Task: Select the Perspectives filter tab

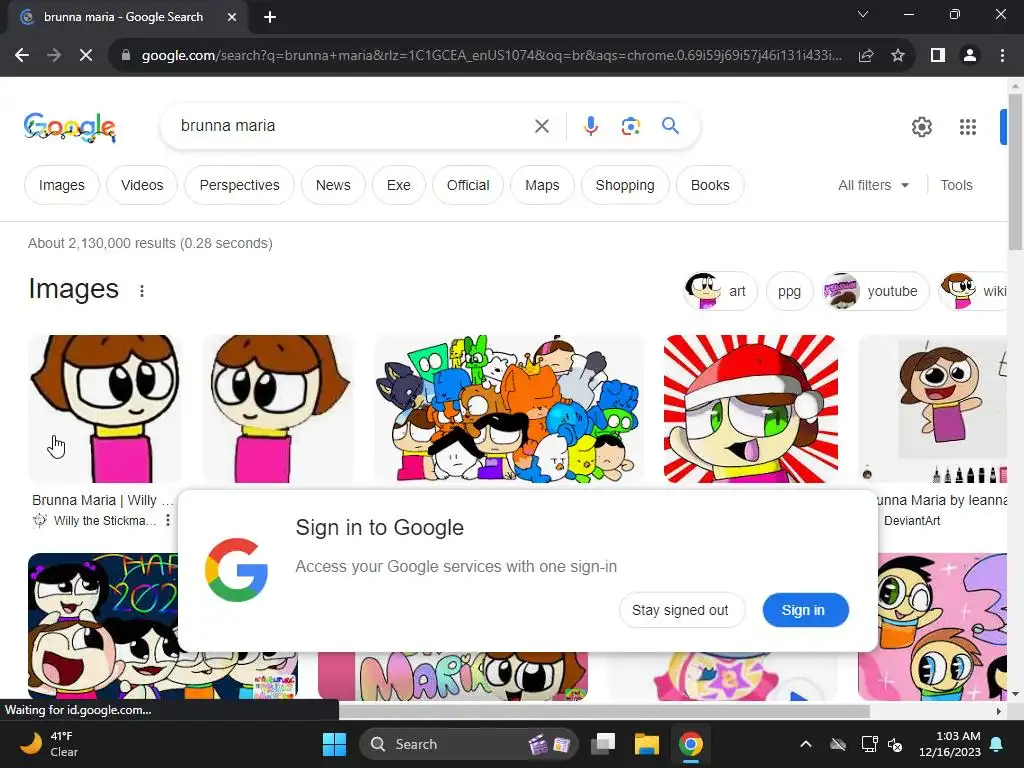Action: (x=239, y=185)
